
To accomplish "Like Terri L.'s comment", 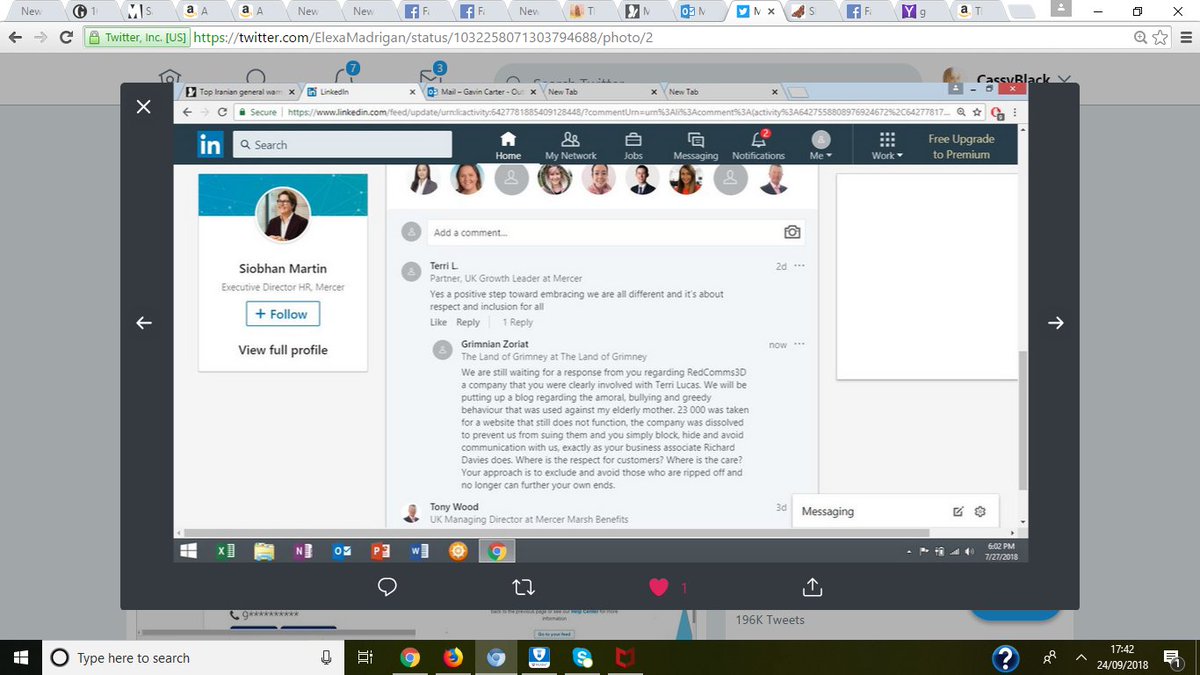I will click(x=438, y=323).
